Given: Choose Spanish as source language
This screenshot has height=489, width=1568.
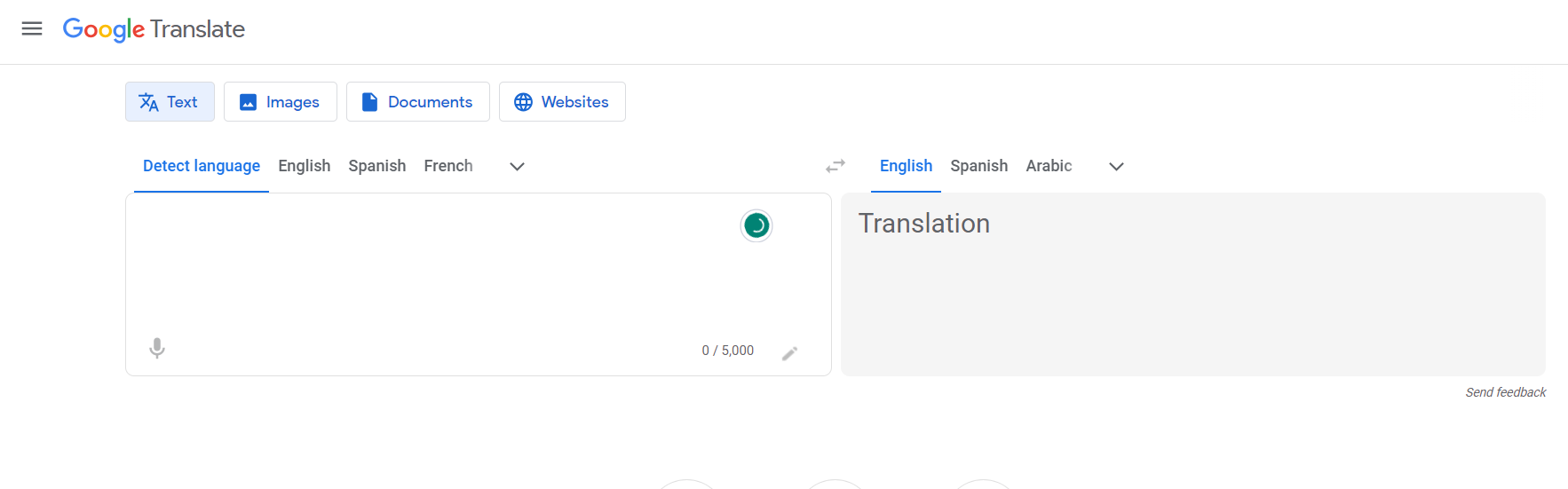Looking at the screenshot, I should pyautogui.click(x=377, y=166).
